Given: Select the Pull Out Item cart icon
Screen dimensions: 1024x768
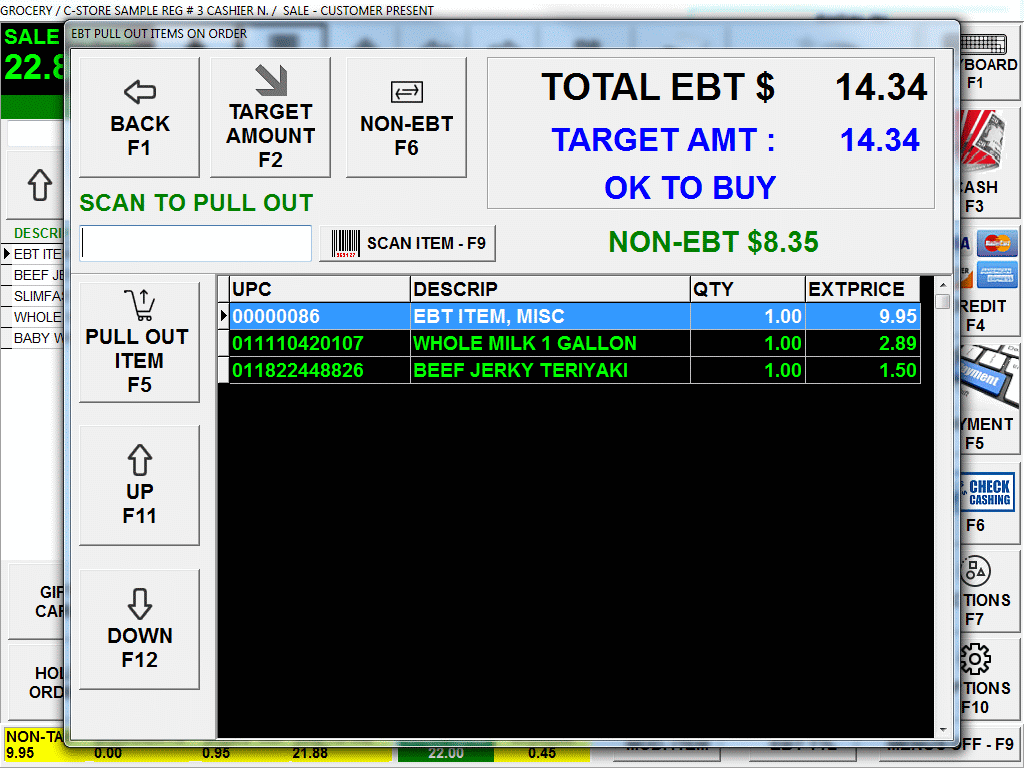Looking at the screenshot, I should (x=139, y=305).
